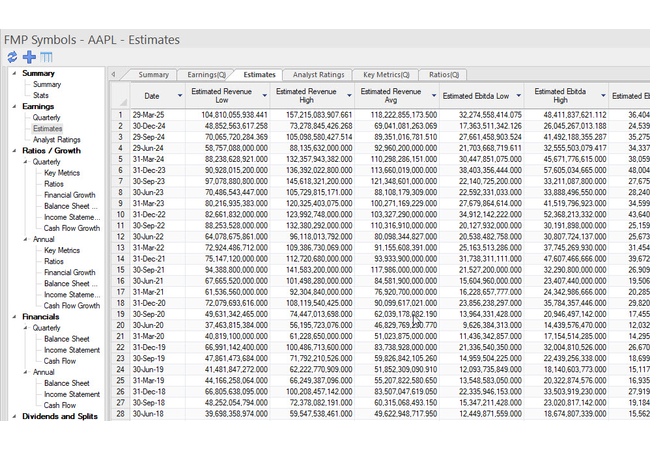Select Key Metrics under Ratios Quarterly
This screenshot has width=650, height=450.
62,173
